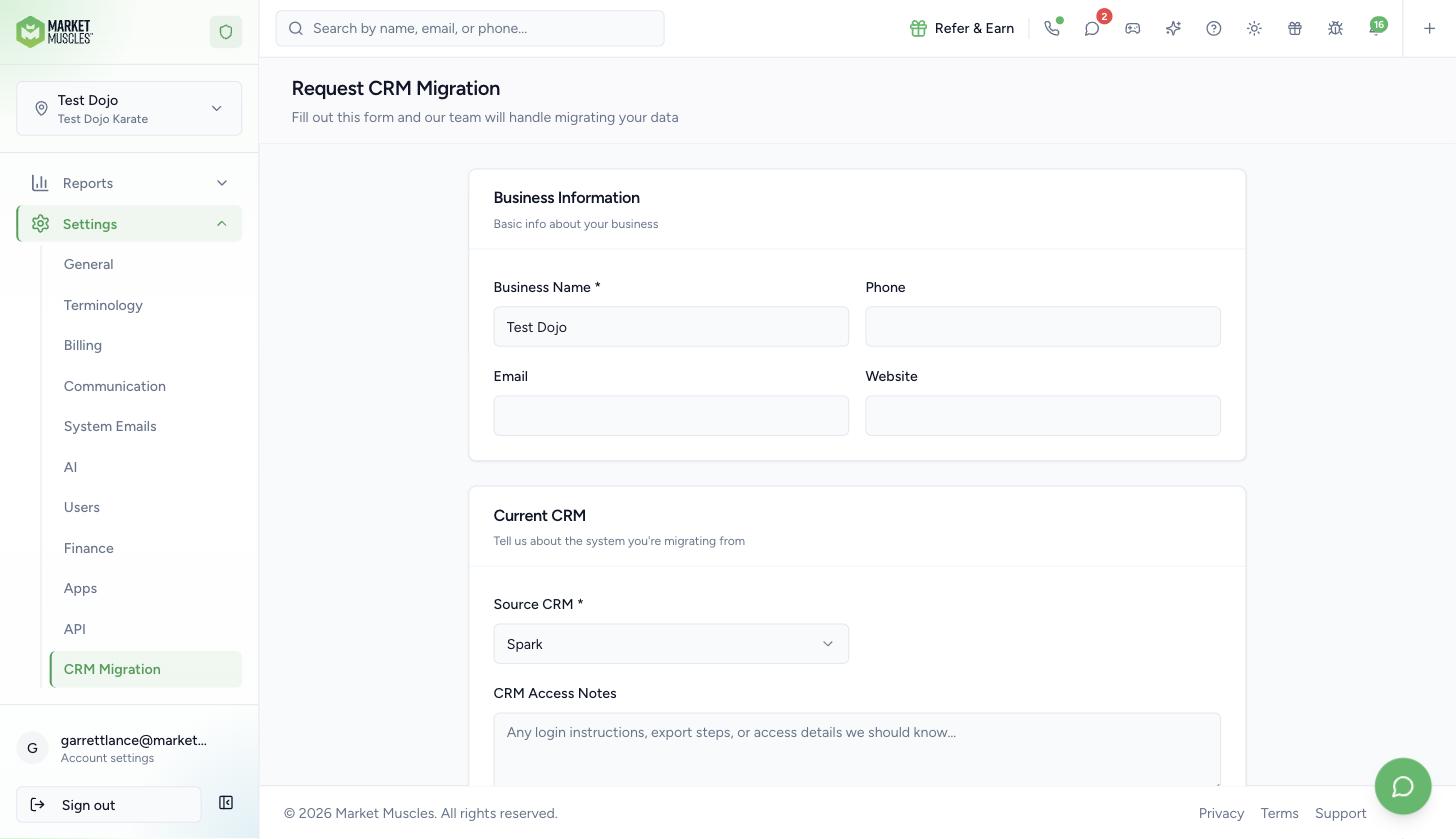
Task: Open API settings
Action: pyautogui.click(x=75, y=629)
